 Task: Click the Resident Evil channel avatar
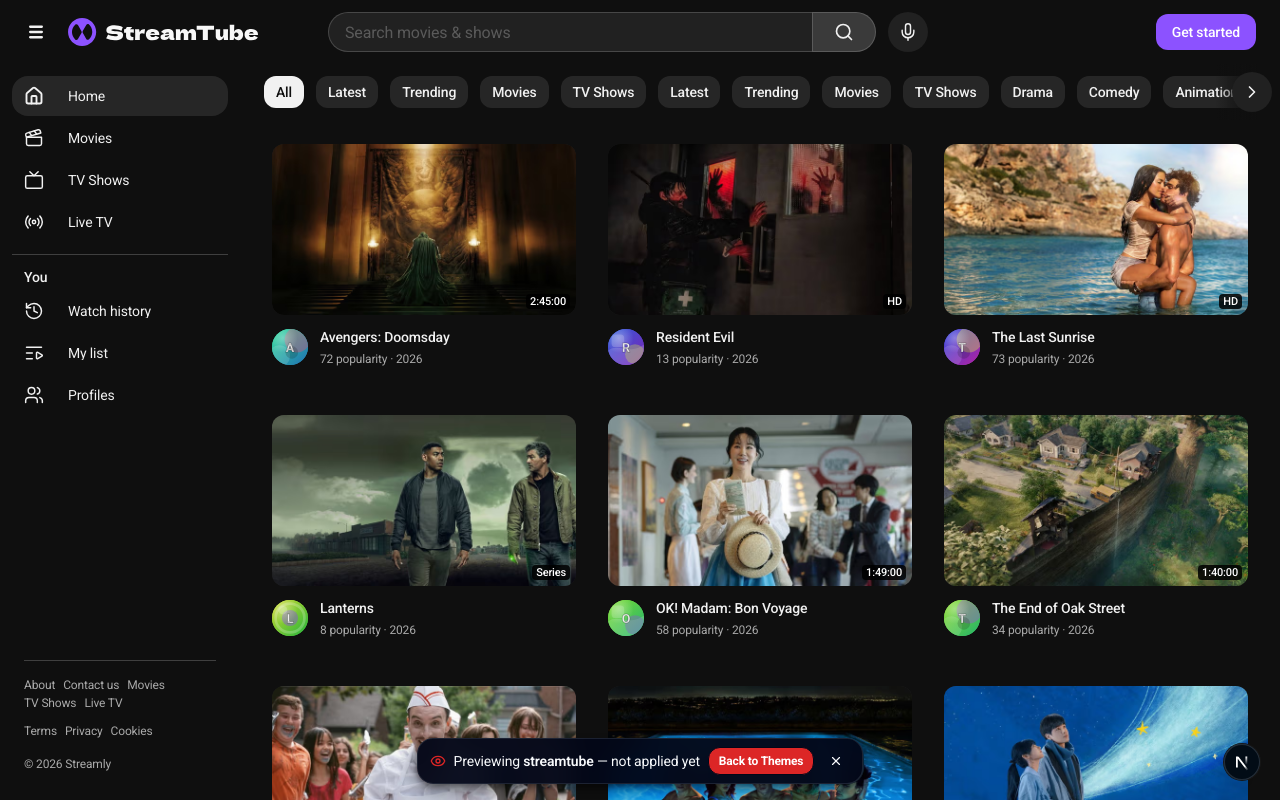click(626, 347)
